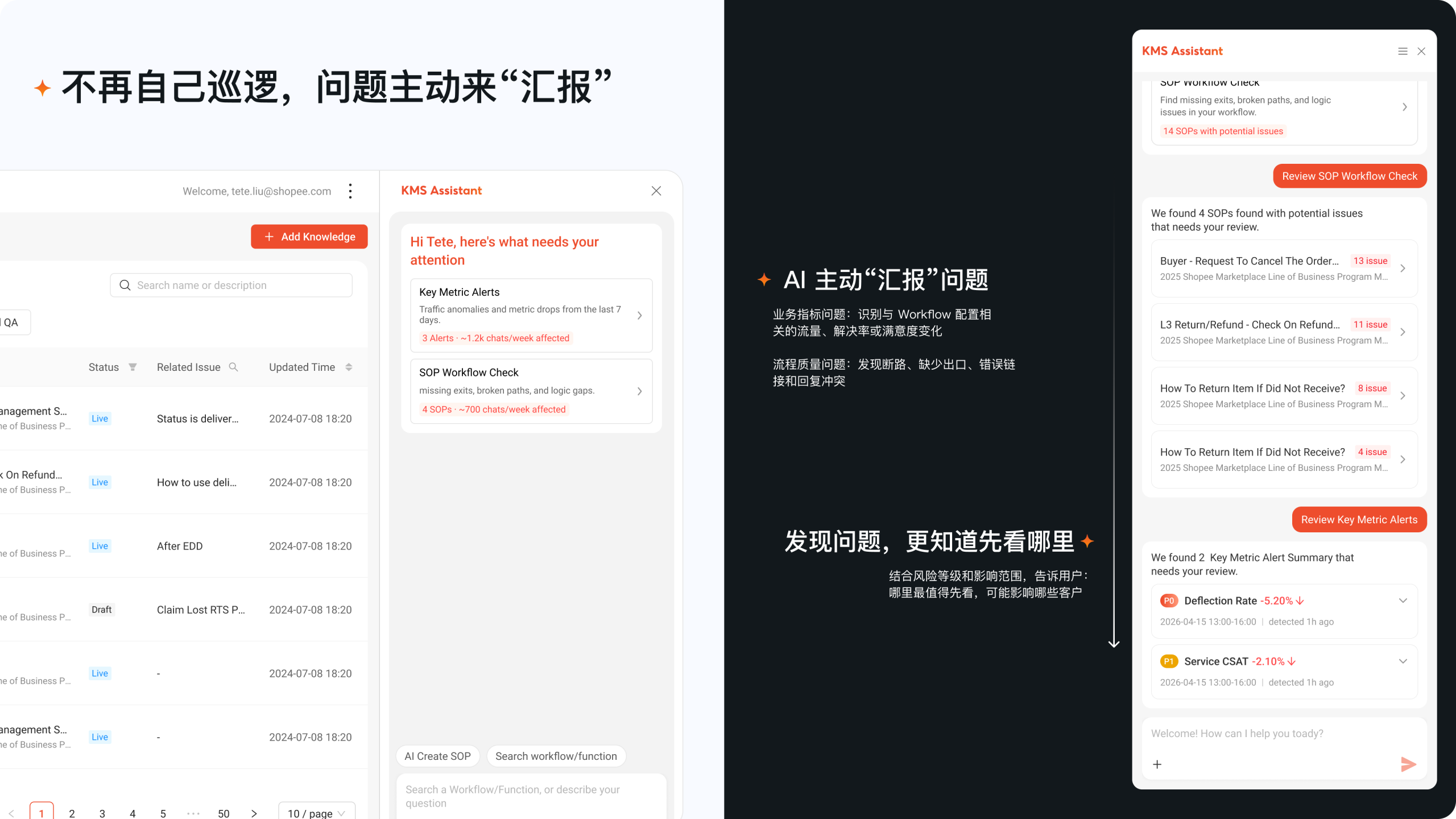Viewport: 1456px width, 819px height.
Task: Click the send arrow in right assistant
Action: point(1408,764)
